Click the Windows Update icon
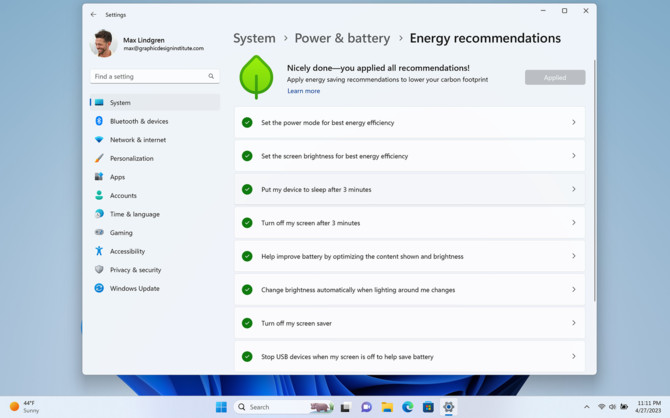Viewport: 670px width, 418px height. click(99, 288)
